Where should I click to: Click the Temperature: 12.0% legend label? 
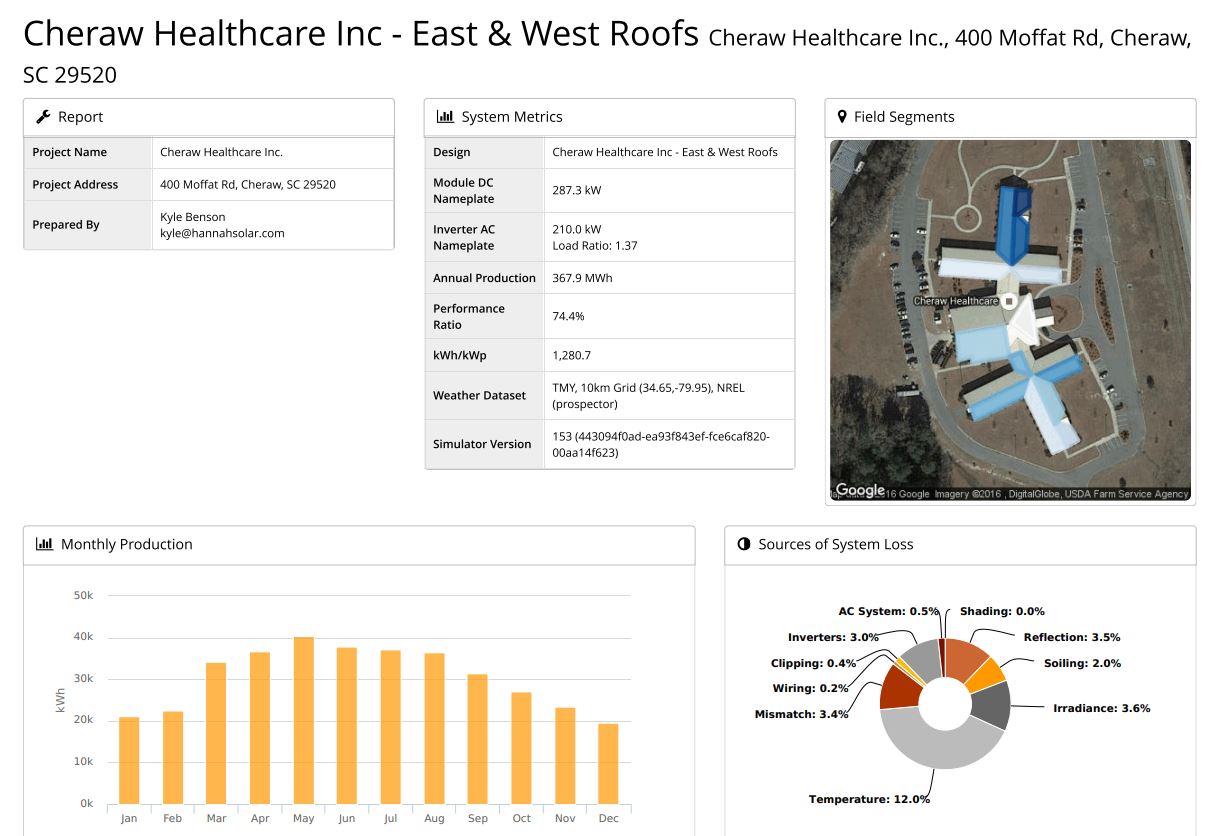click(x=869, y=799)
